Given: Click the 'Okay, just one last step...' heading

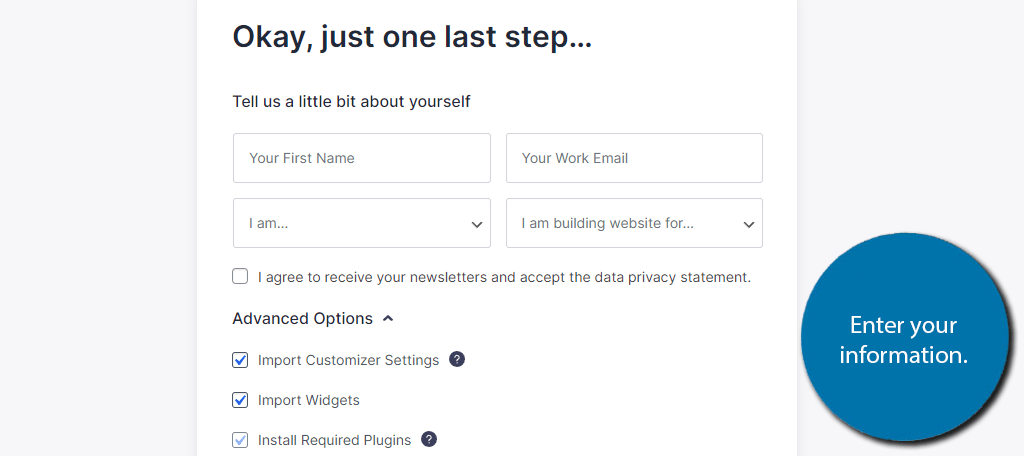Looking at the screenshot, I should coord(412,38).
